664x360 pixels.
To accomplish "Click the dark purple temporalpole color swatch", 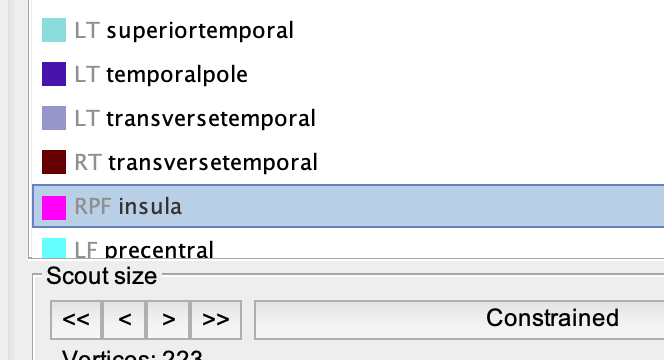I will click(54, 74).
